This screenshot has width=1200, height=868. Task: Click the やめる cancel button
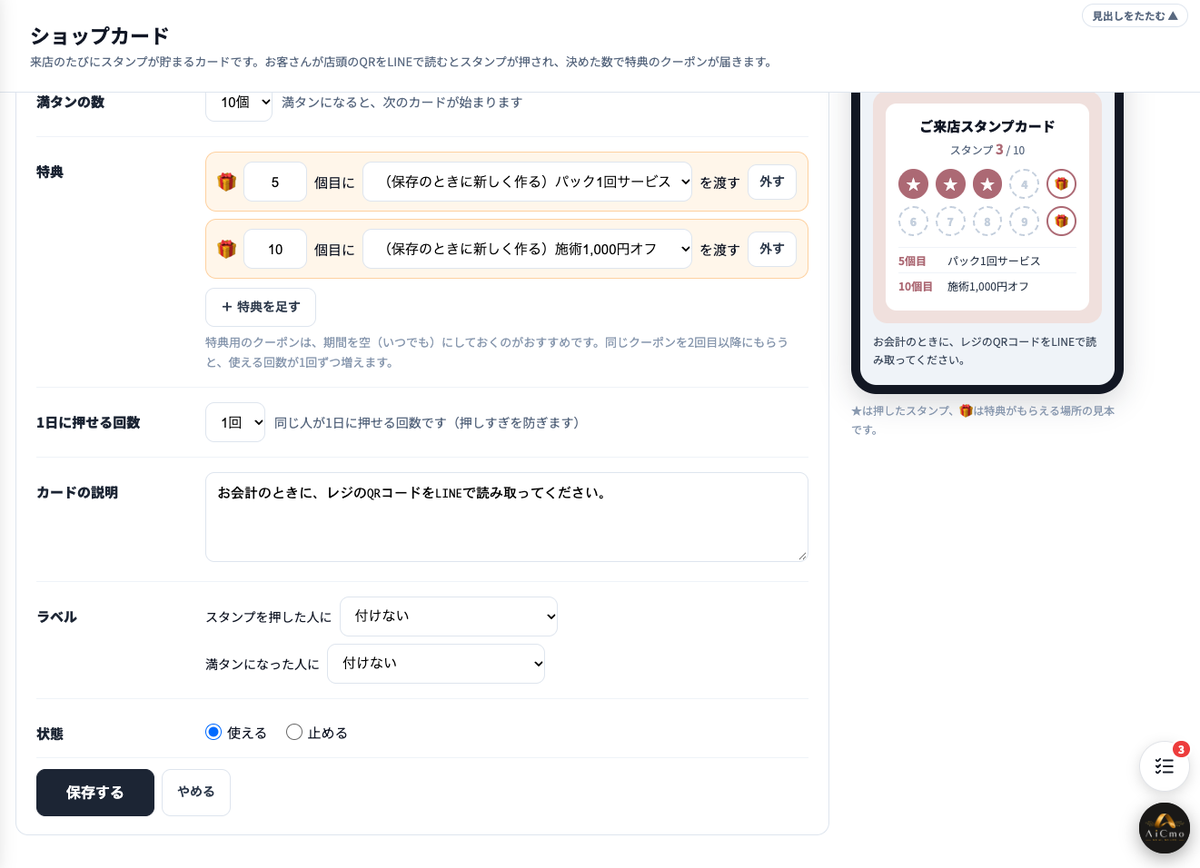tap(196, 792)
